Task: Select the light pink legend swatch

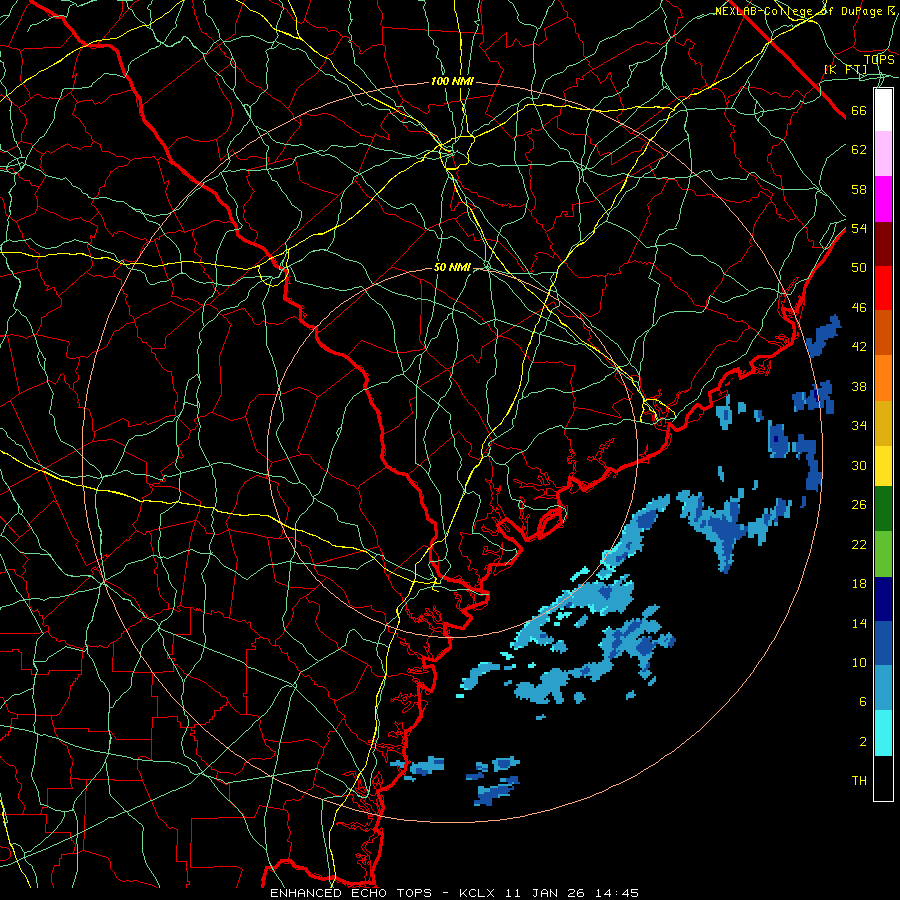Action: 883,154
